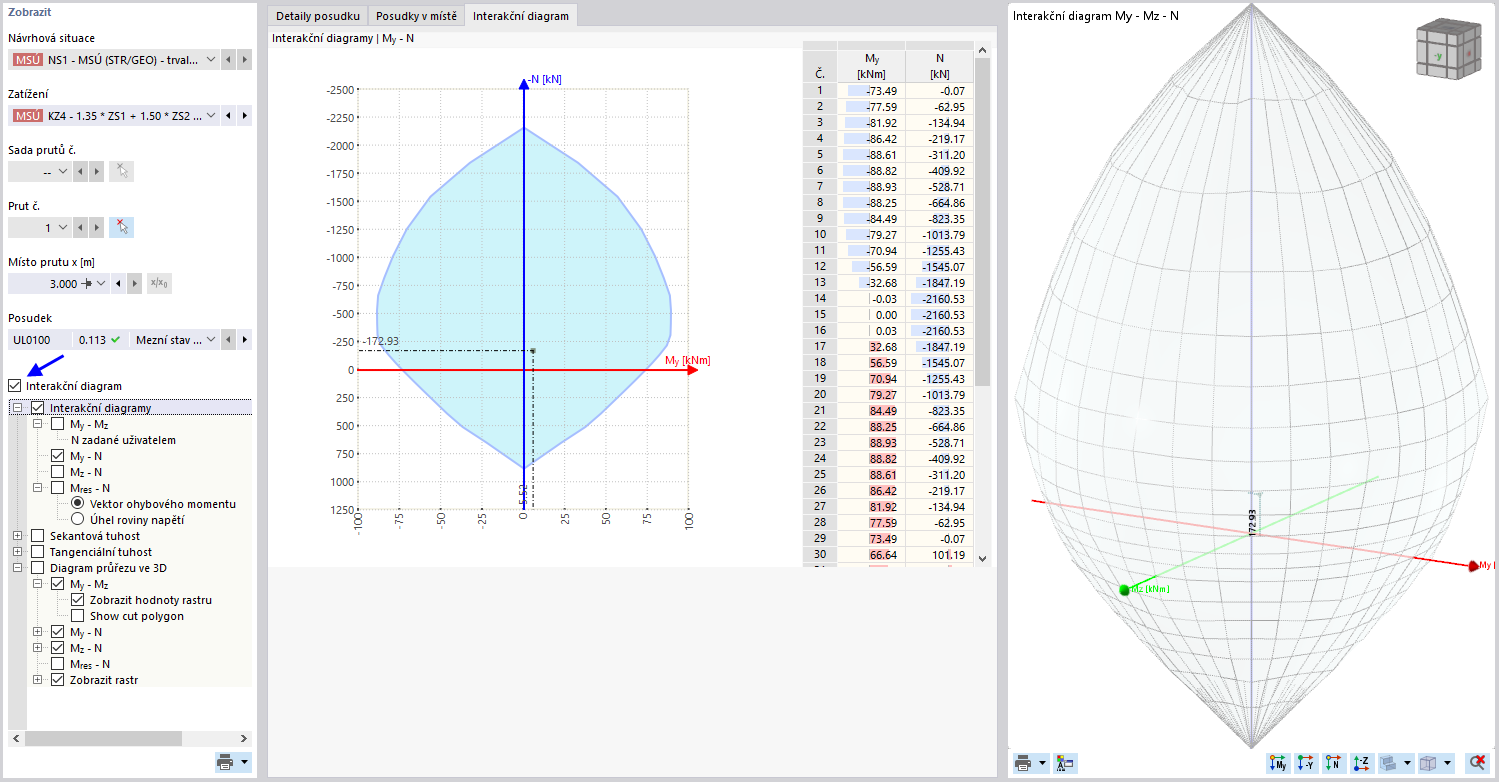Click the x/x0 relative location button
This screenshot has height=782, width=1499.
tap(158, 283)
